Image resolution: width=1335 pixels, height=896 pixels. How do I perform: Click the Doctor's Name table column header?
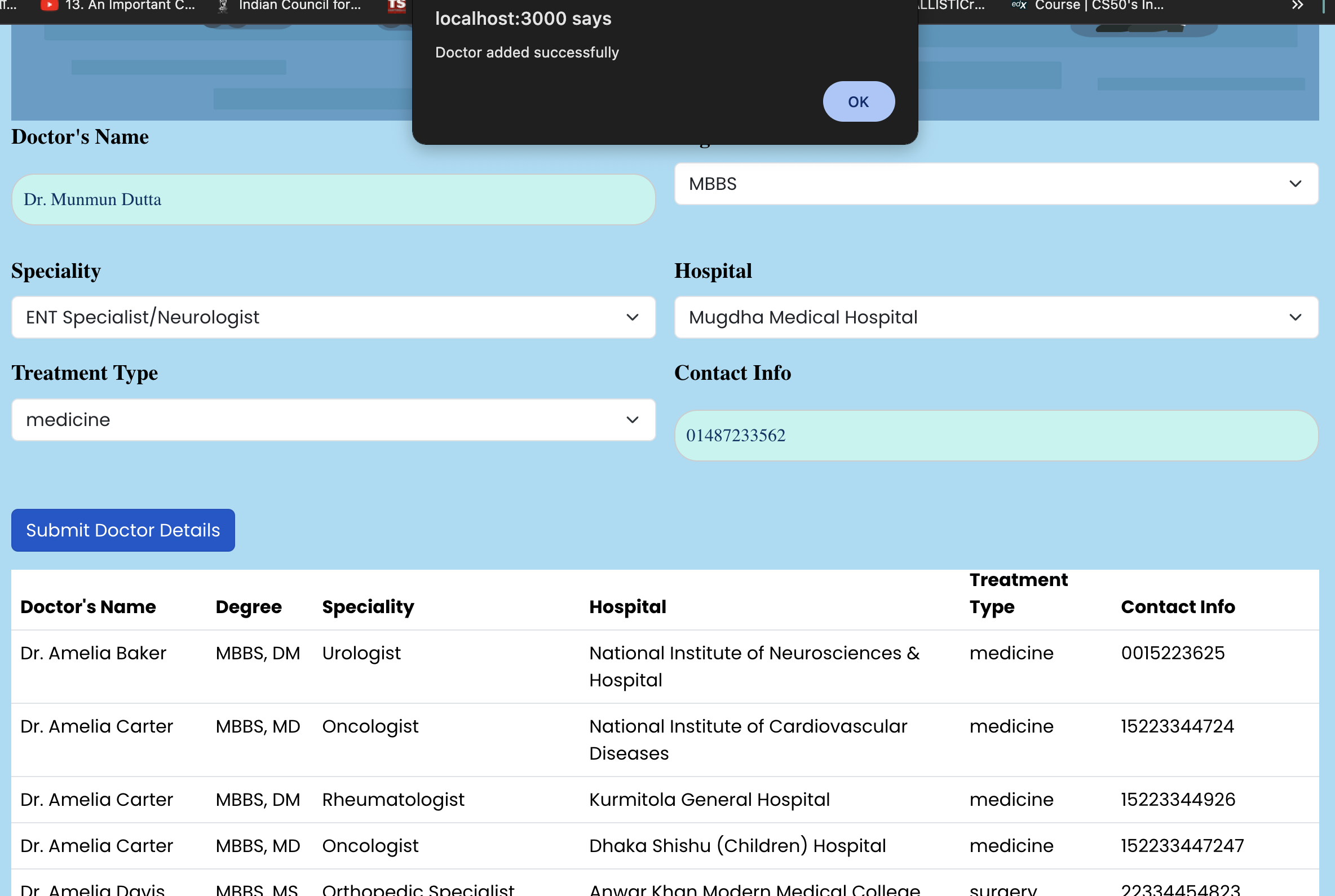tap(88, 607)
